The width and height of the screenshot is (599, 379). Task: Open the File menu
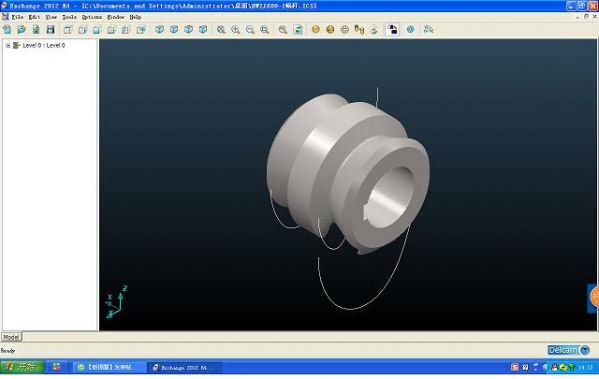point(17,17)
